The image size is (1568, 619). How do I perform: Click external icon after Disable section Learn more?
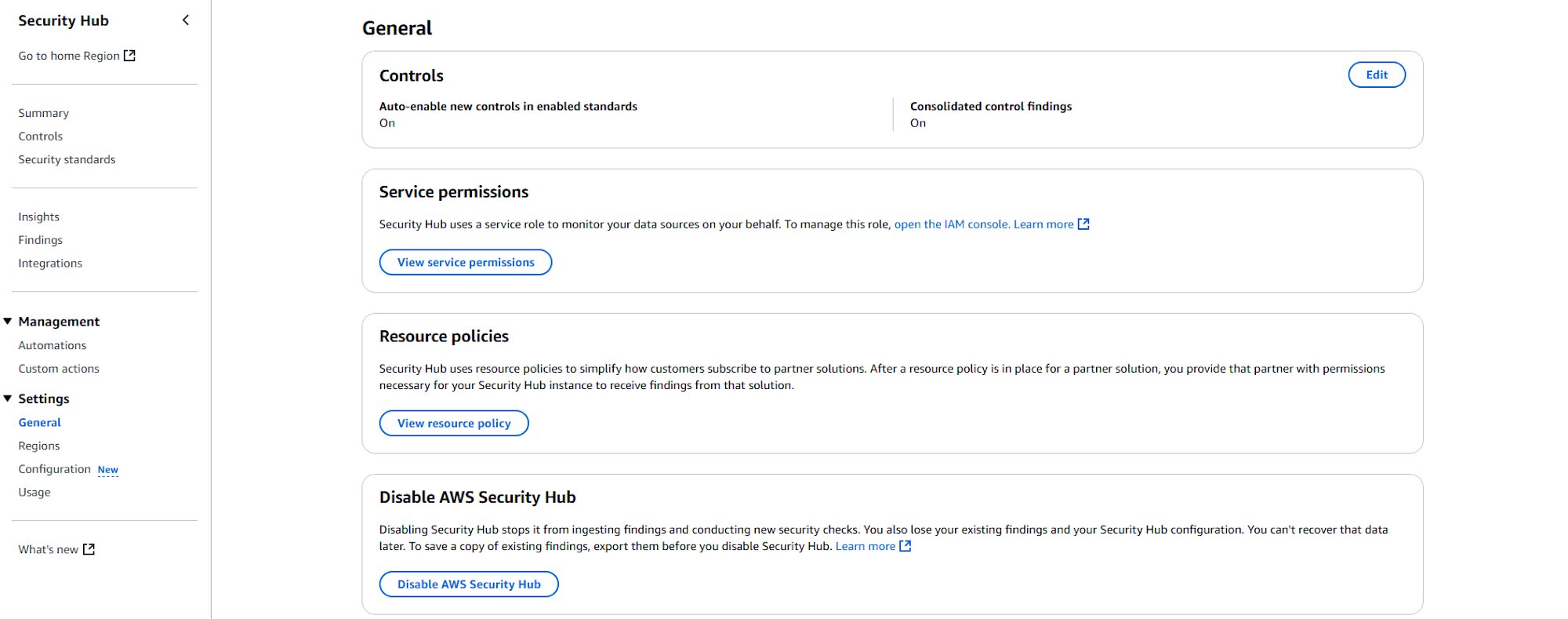906,546
